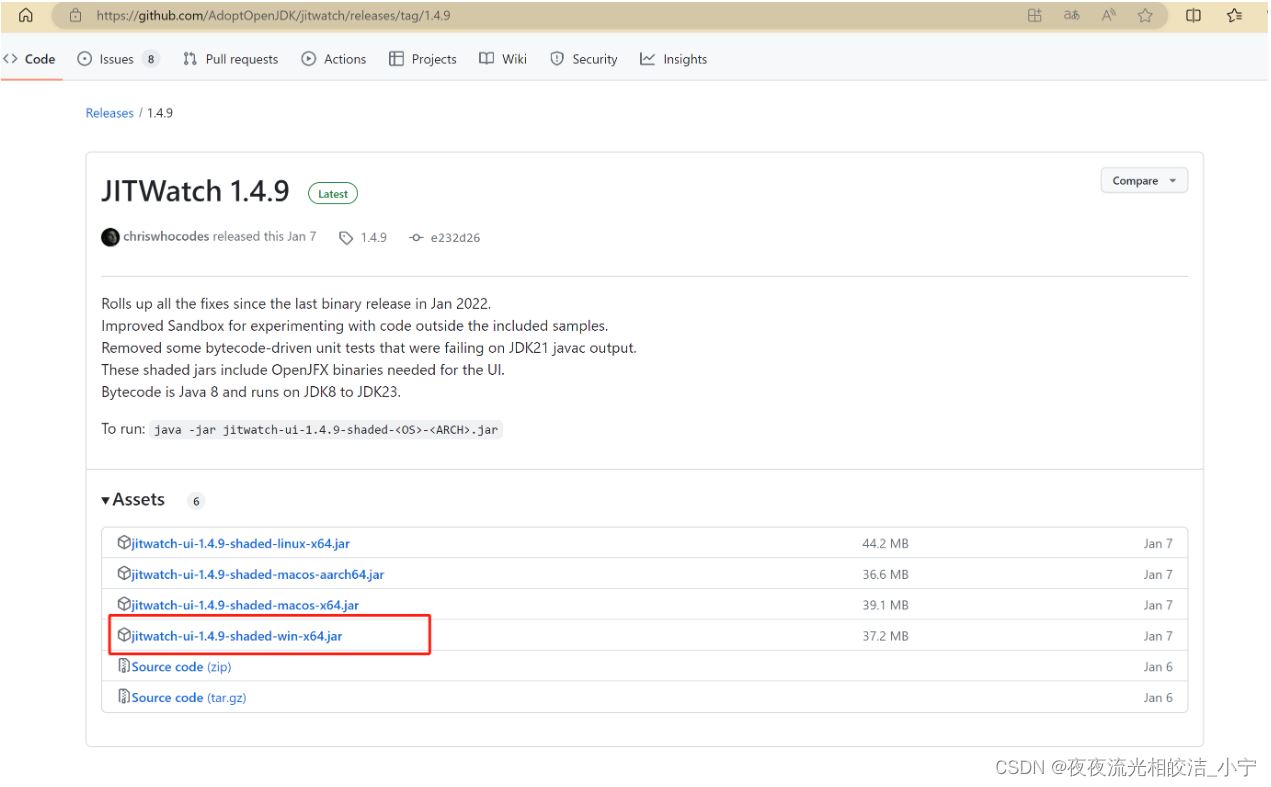This screenshot has width=1271, height=787.
Task: Click the Jan 6 date for Source code (zip)
Action: point(1158,667)
